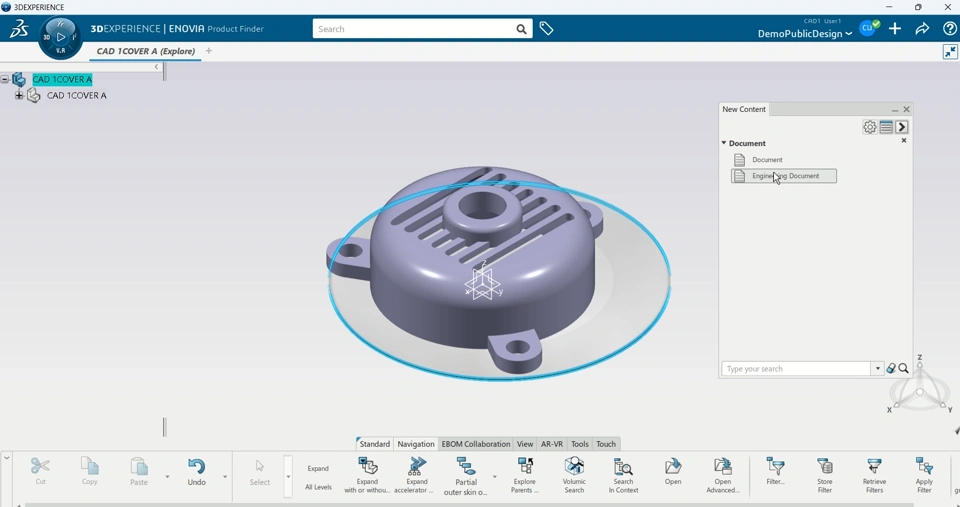Switch New Content panel to list view

click(886, 127)
